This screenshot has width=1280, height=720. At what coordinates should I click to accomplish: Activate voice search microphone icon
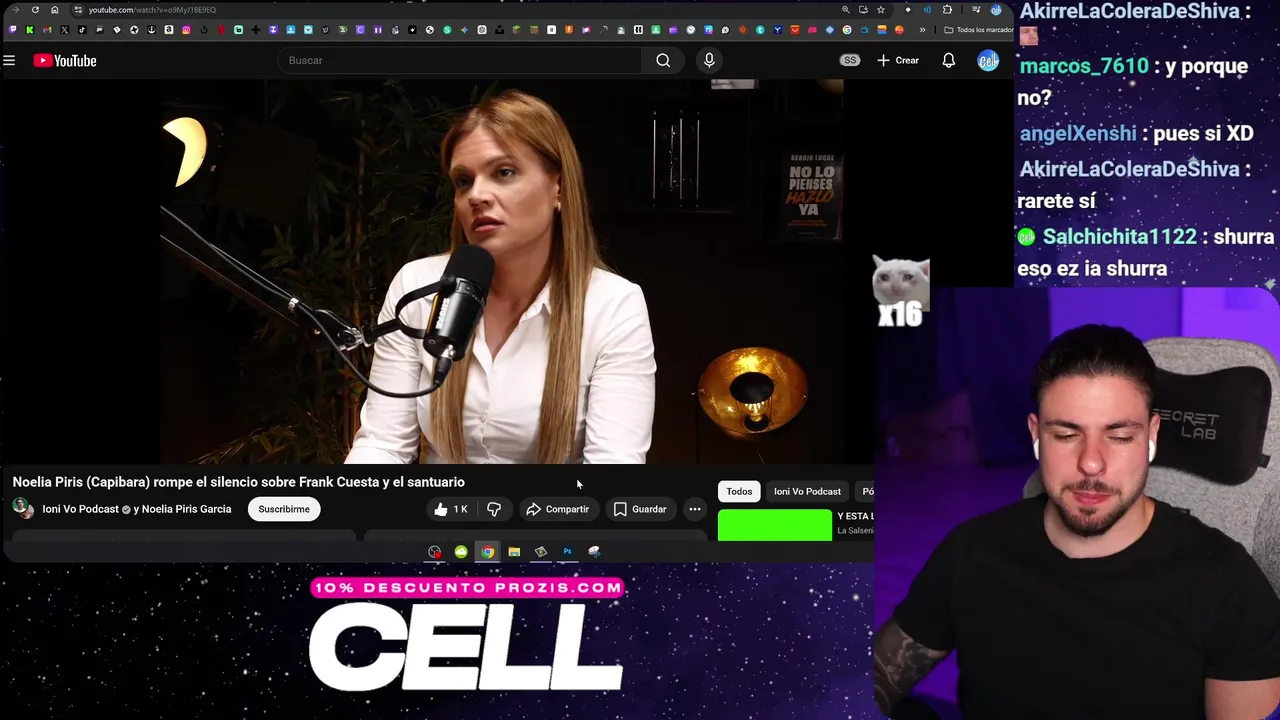[x=709, y=60]
